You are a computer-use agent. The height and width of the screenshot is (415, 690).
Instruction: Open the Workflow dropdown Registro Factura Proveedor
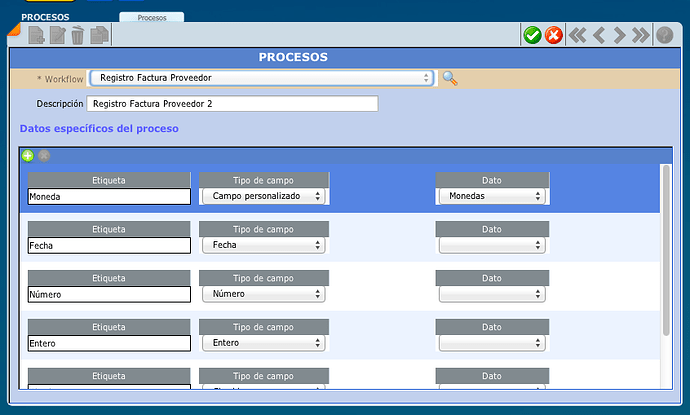[262, 78]
